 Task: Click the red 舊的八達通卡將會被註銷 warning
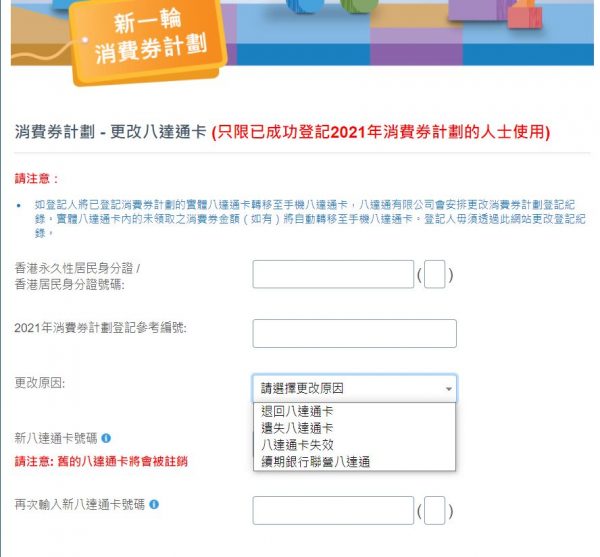tap(100, 462)
